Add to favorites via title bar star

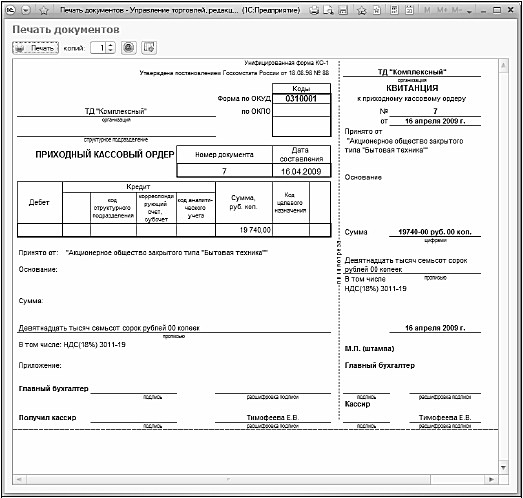362,10
